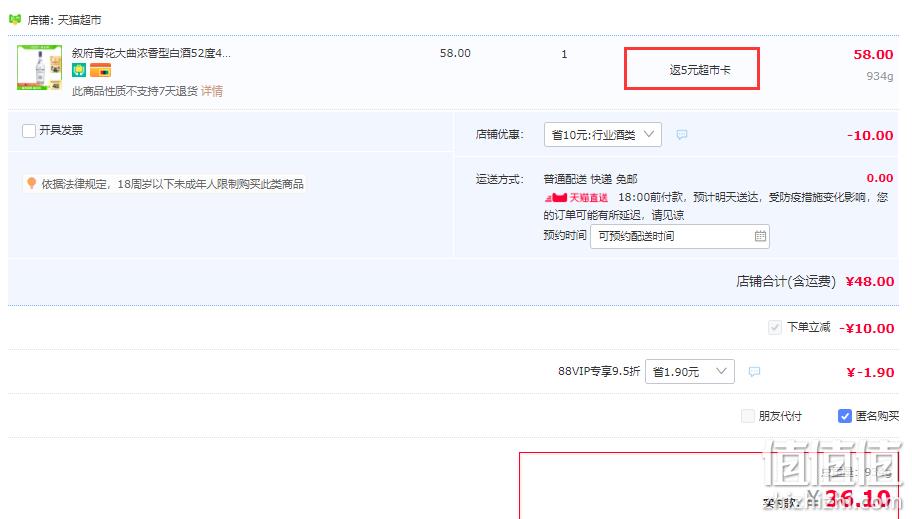This screenshot has width=912, height=519.
Task: Click the green badge icon under product title
Action: coord(79,70)
